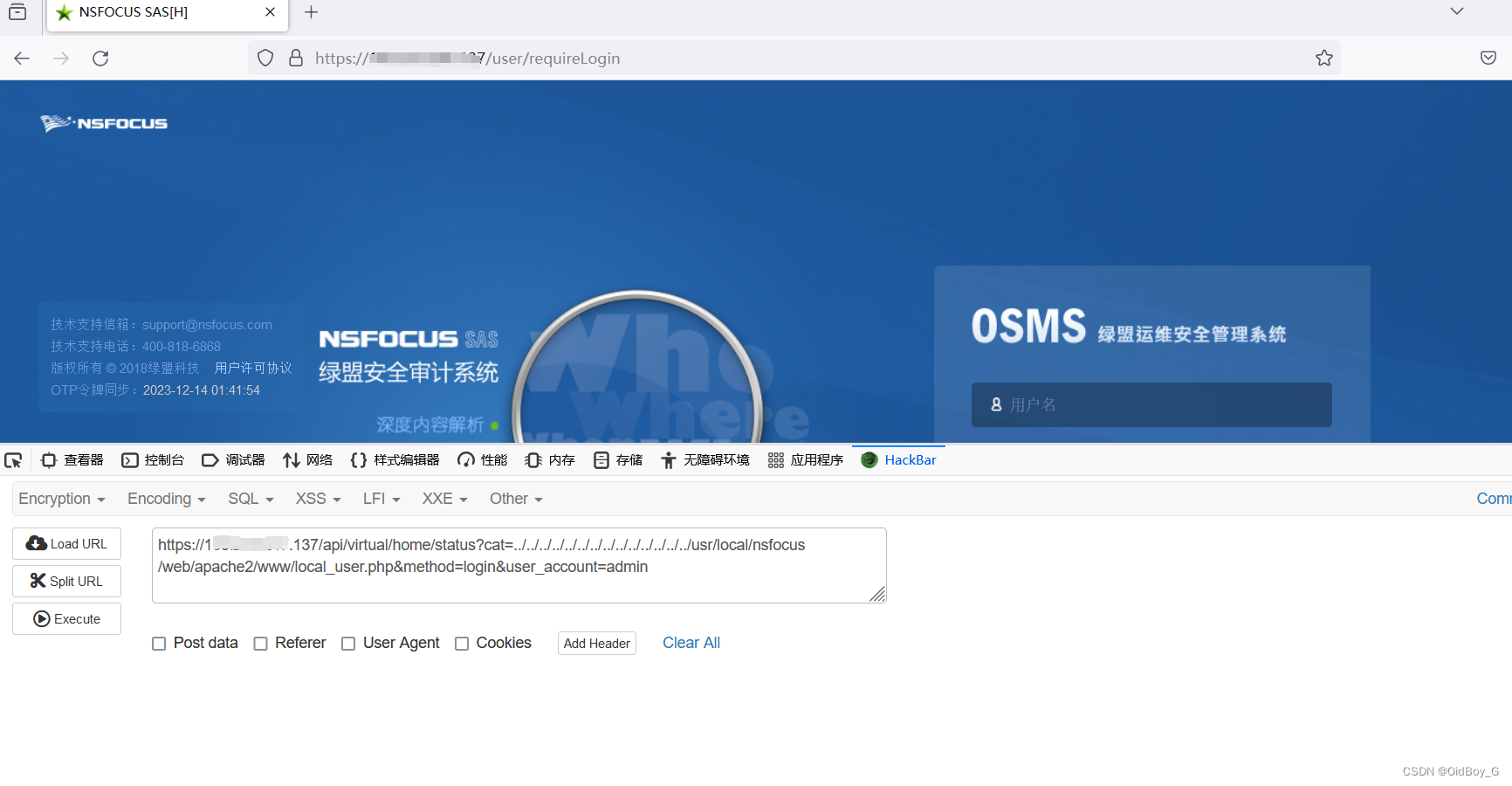
Task: Open a new browser tab
Action: (x=311, y=12)
